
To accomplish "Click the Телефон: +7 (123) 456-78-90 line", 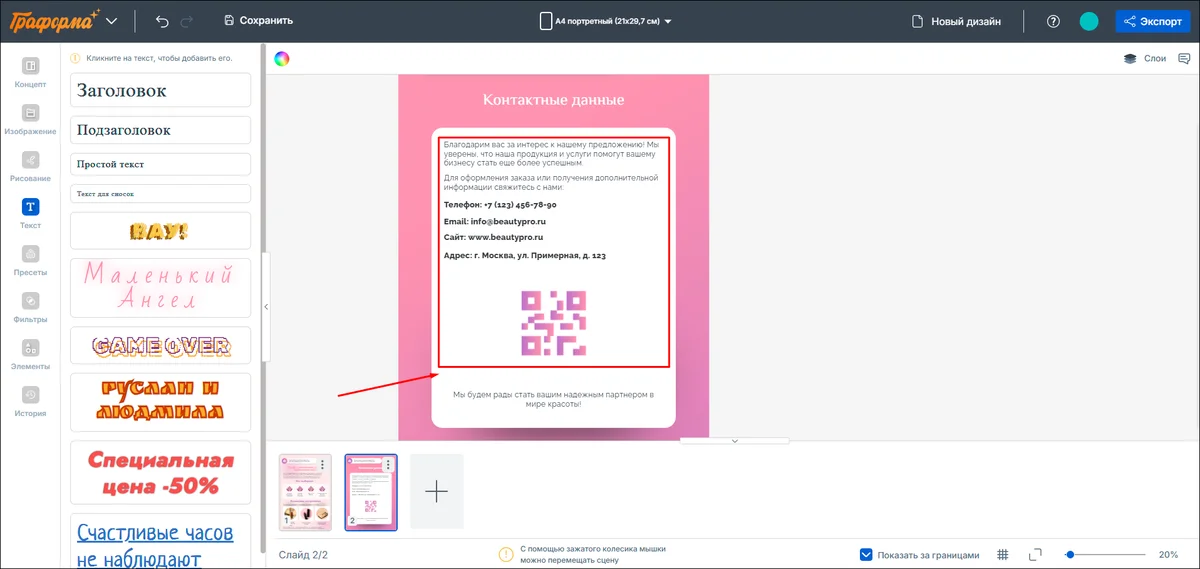I will pyautogui.click(x=500, y=204).
